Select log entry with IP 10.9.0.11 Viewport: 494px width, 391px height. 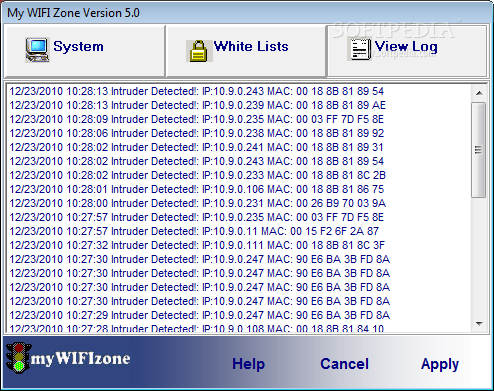tap(194, 231)
